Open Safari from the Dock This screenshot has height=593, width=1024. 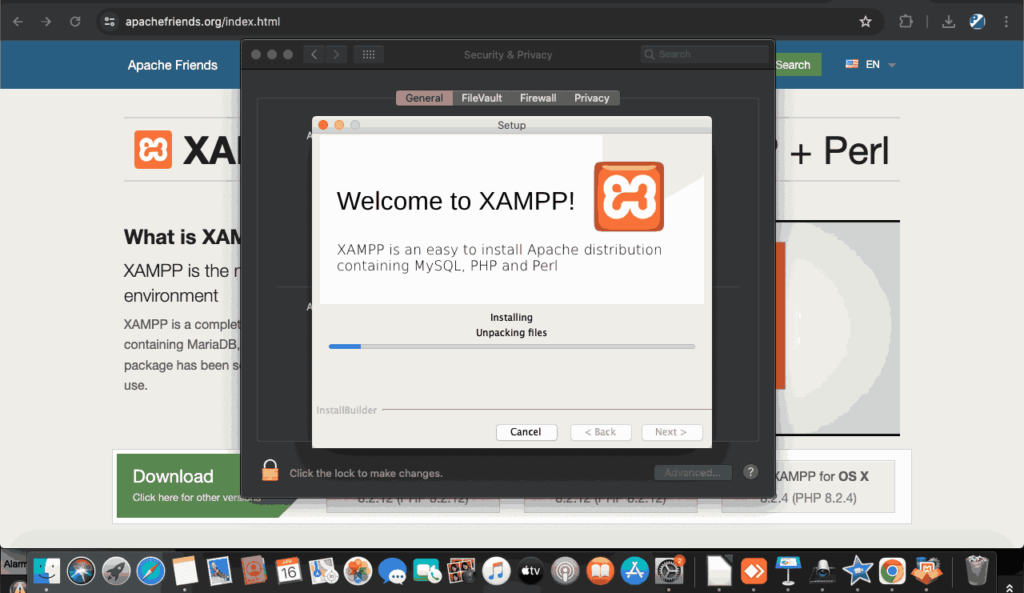pos(150,571)
